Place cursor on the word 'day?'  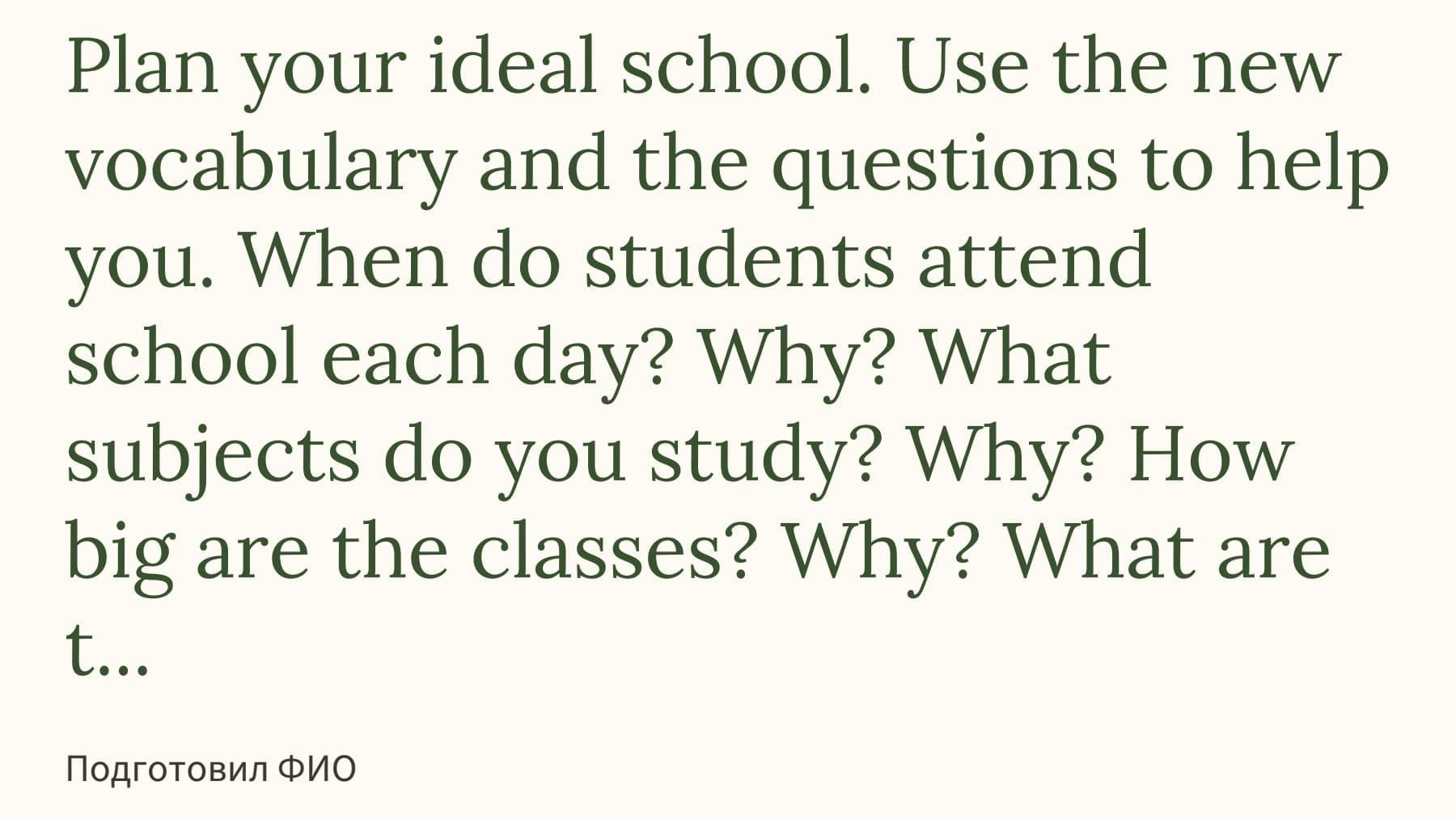pyautogui.click(x=595, y=357)
